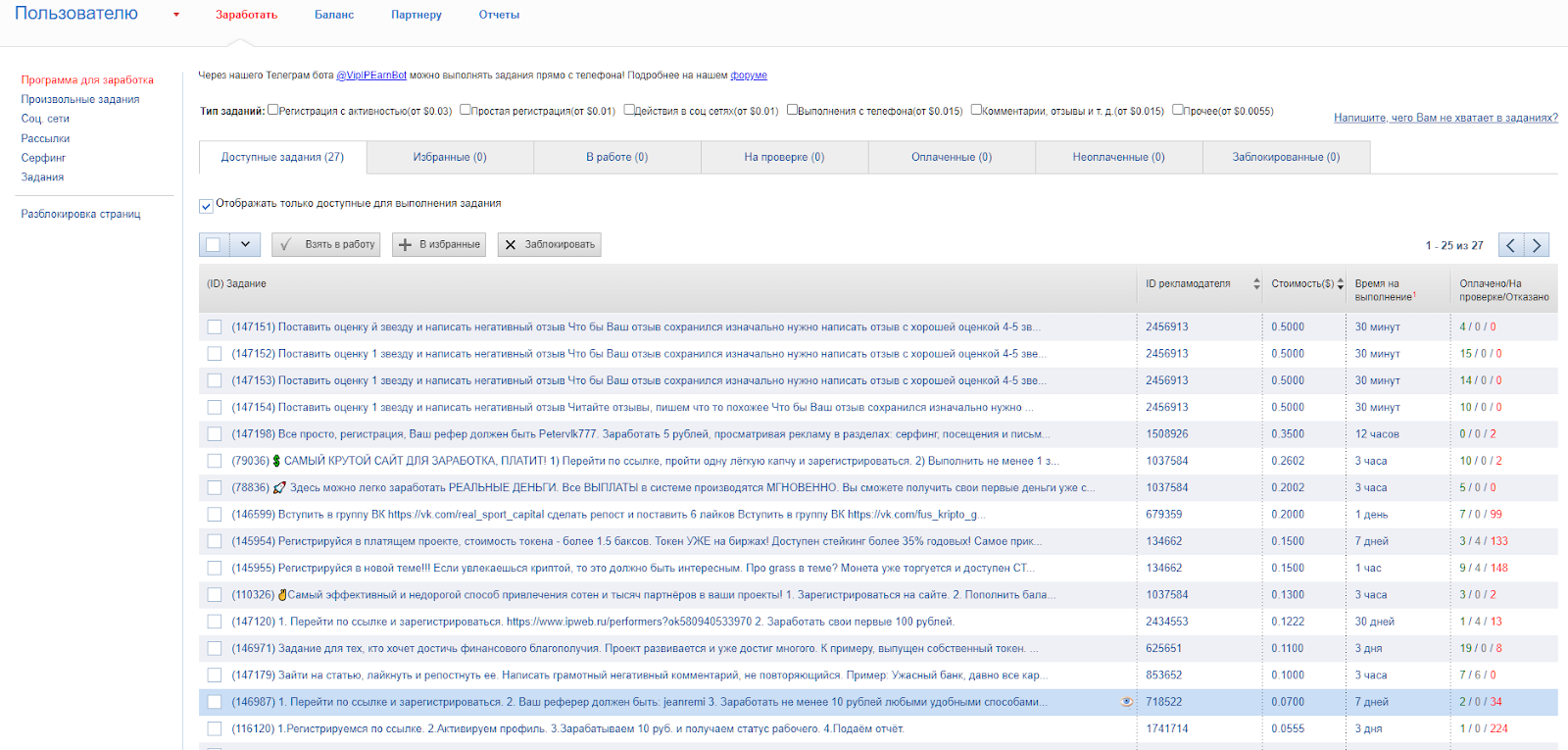Screen dimensions: 1568x750
Task: Open the 'Баланс' top menu
Action: pos(334,15)
